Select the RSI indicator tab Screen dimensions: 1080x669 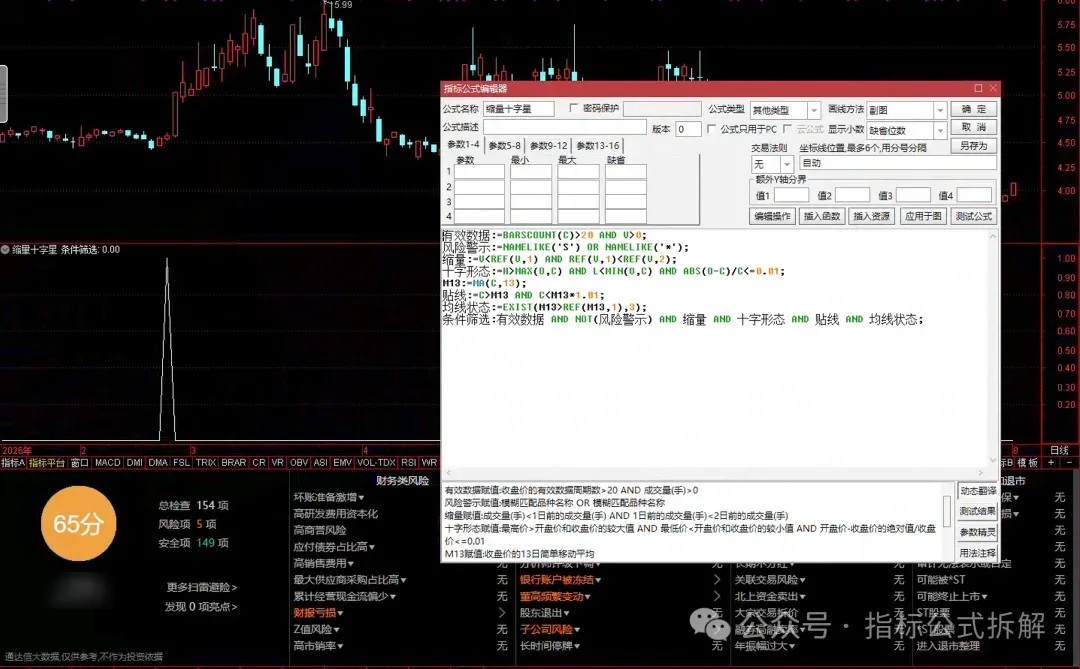408,462
